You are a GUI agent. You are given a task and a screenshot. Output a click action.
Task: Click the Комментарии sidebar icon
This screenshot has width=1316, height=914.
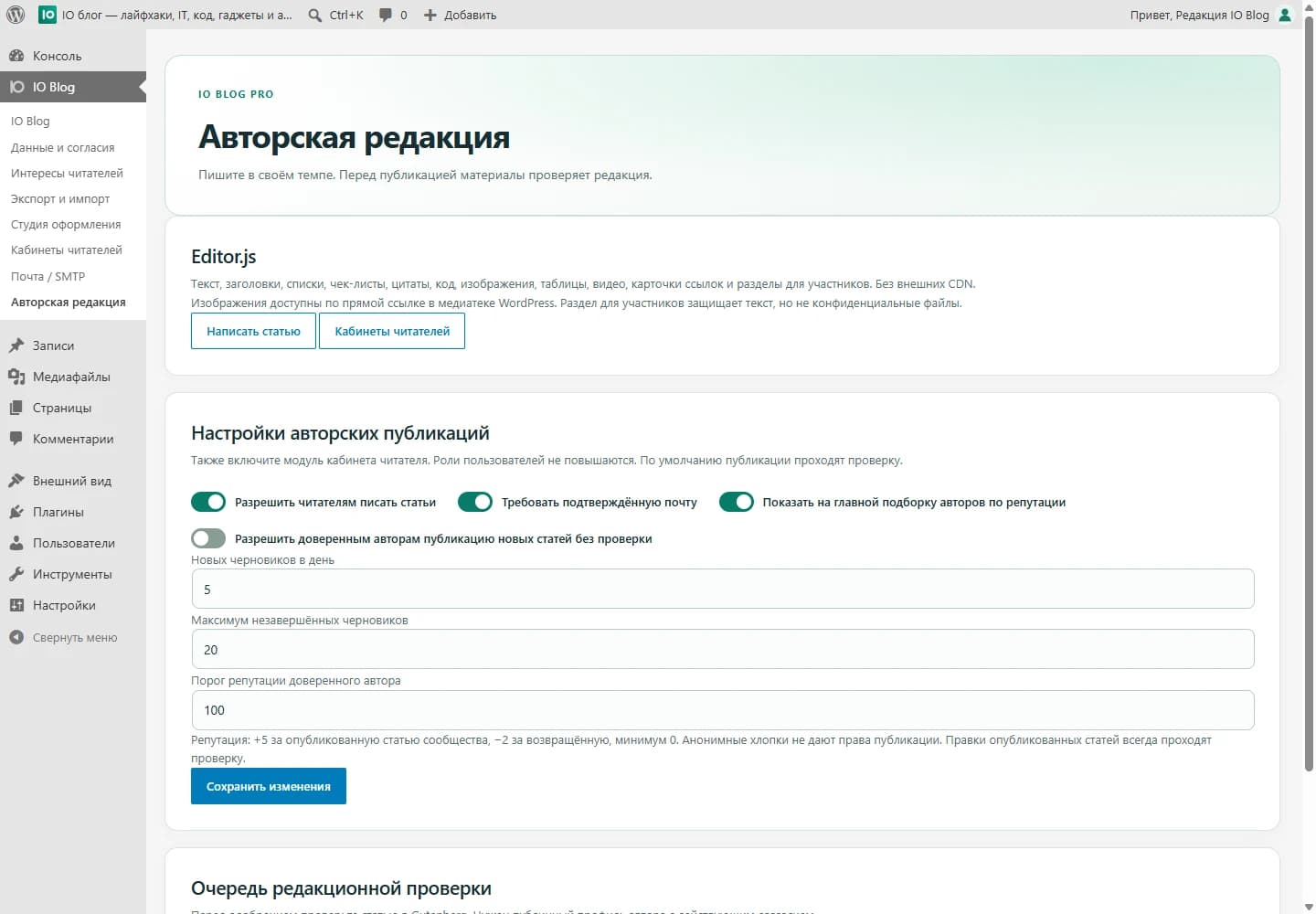pos(16,439)
